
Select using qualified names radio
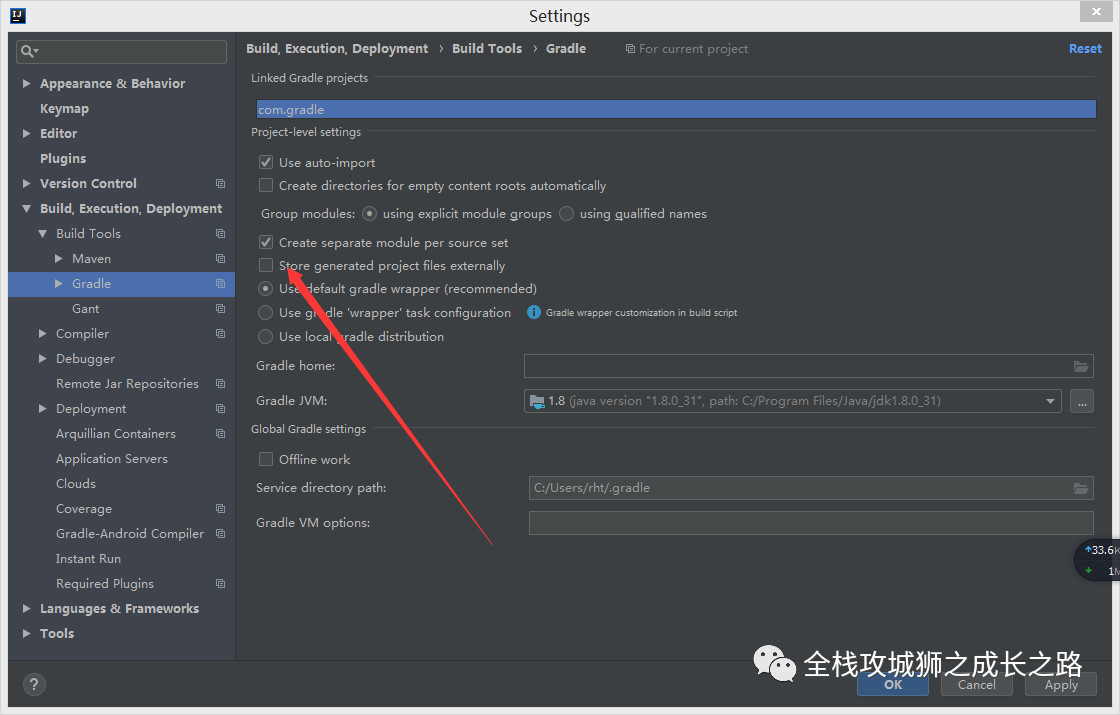click(x=566, y=214)
